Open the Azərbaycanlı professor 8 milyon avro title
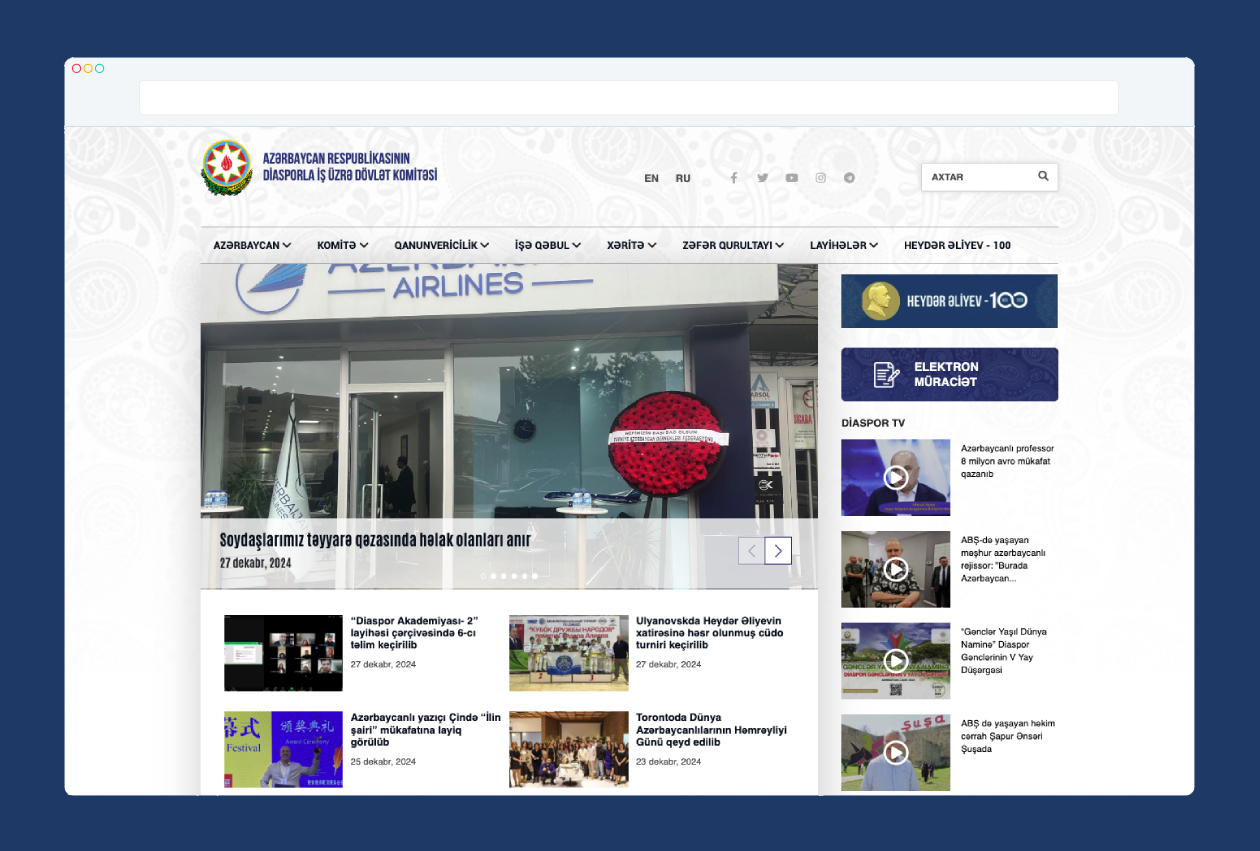Screen dimensions: 1260x851 click(x=1007, y=461)
